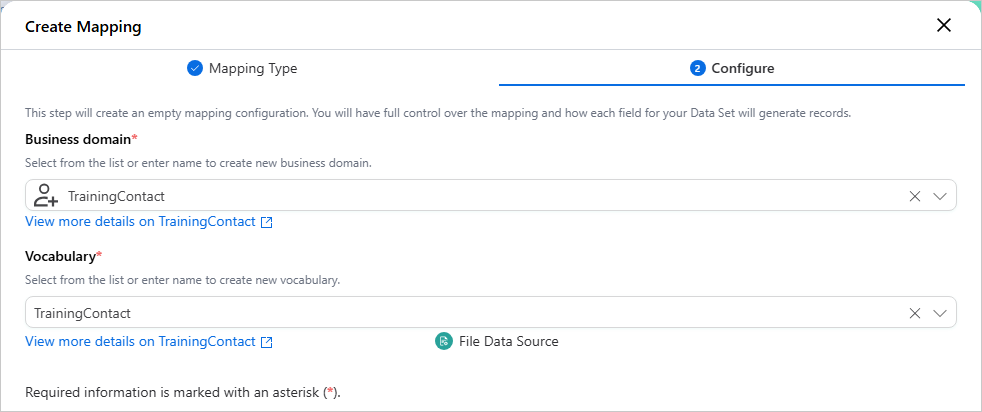Go back to the Mapping Type step

(x=242, y=68)
